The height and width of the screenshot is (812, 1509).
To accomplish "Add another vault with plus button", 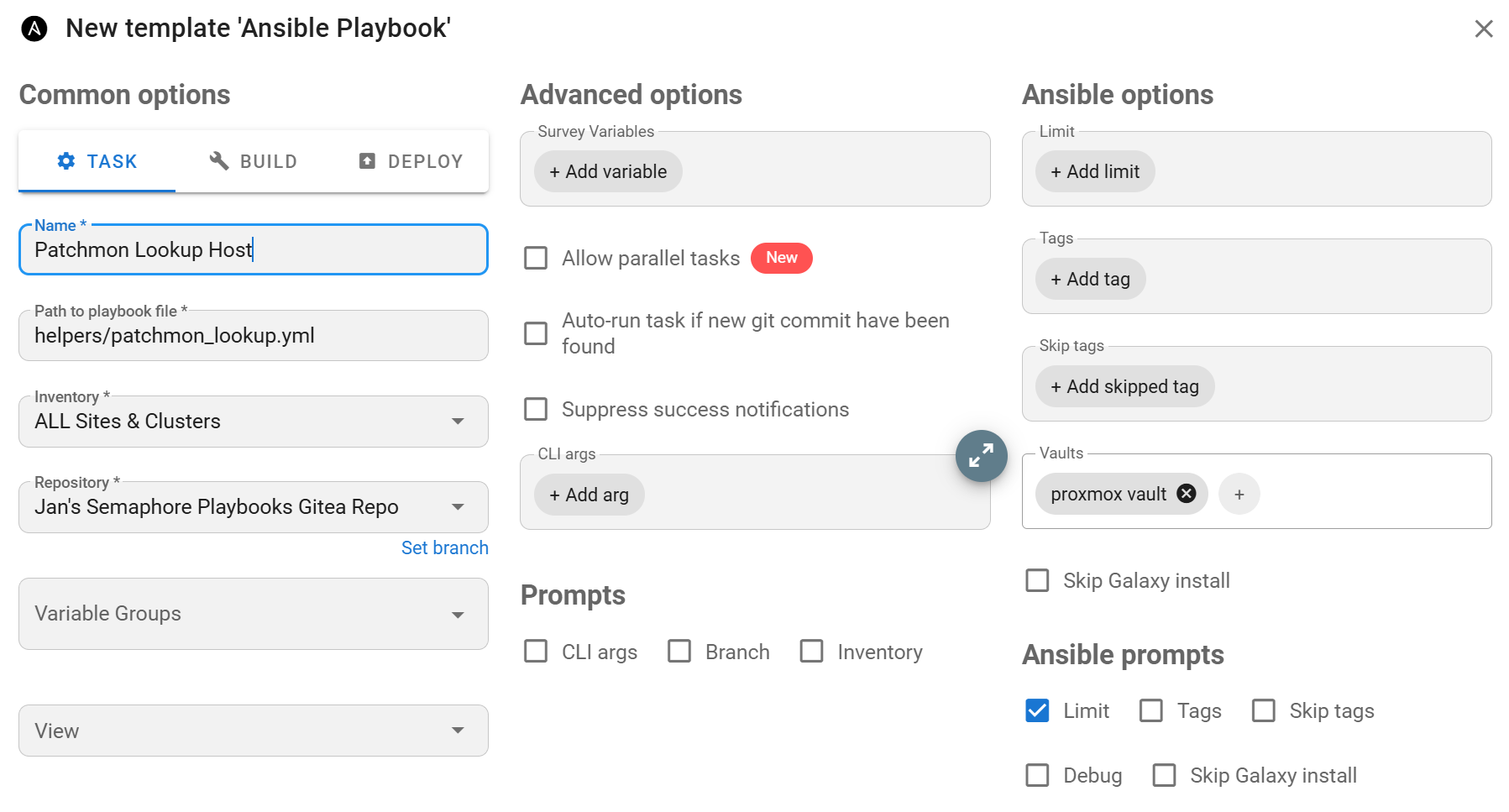I will [x=1239, y=494].
